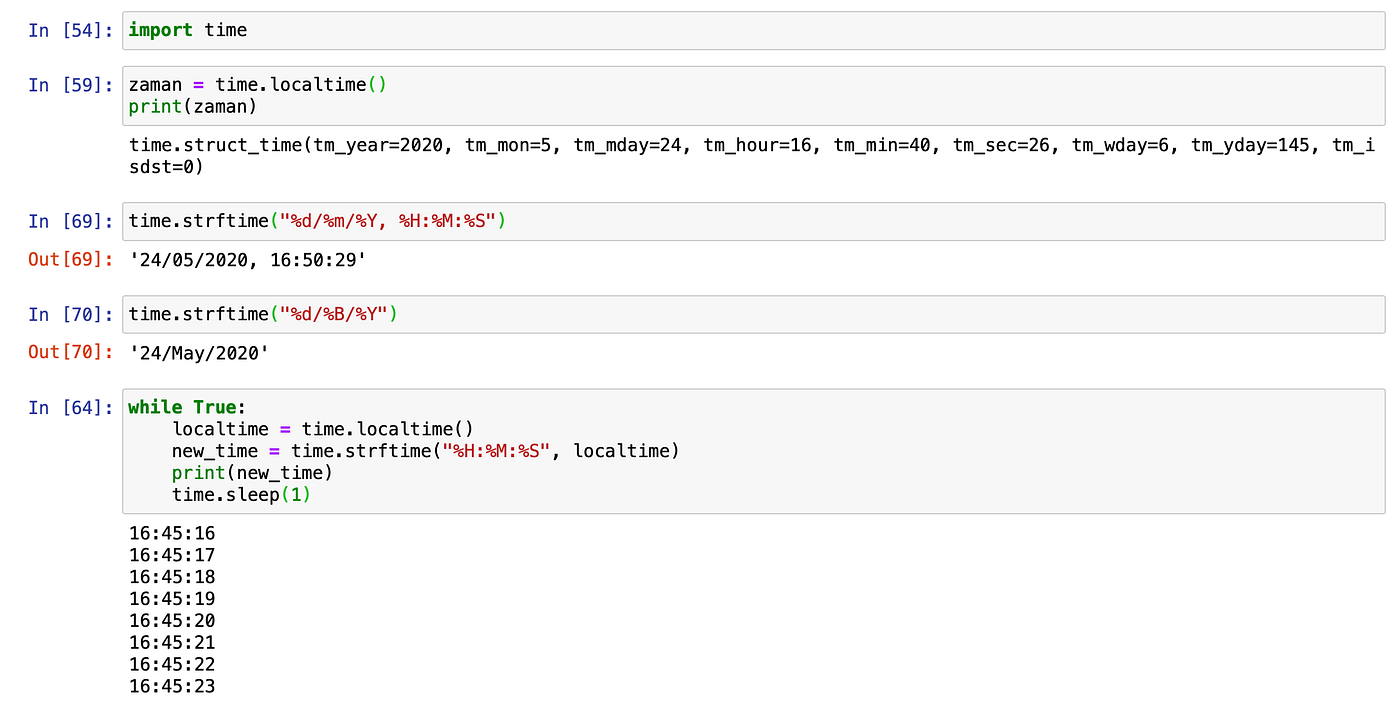Select the timestamp '16:45:16' in the loop output
Image resolution: width=1400 pixels, height=708 pixels.
pos(172,533)
